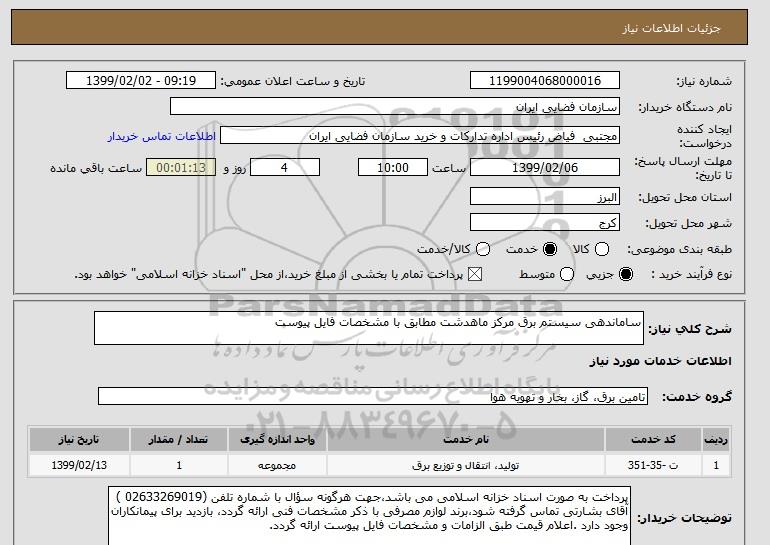The width and height of the screenshot is (770, 545).
Task: Click the delivery province field البرز
Action: click(545, 196)
